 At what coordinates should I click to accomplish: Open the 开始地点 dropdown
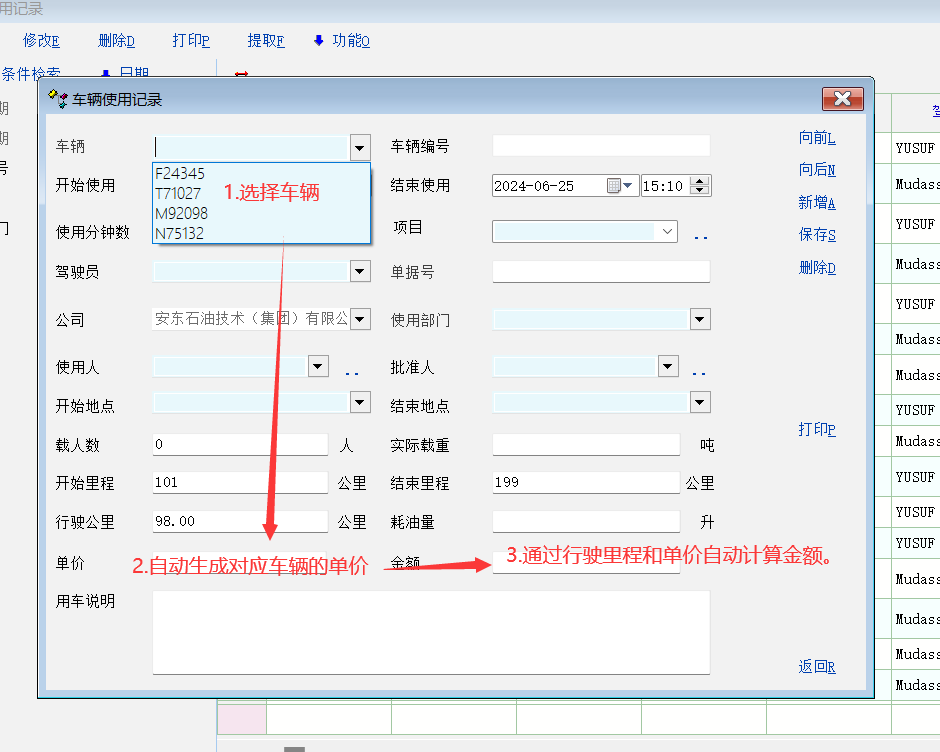point(360,402)
